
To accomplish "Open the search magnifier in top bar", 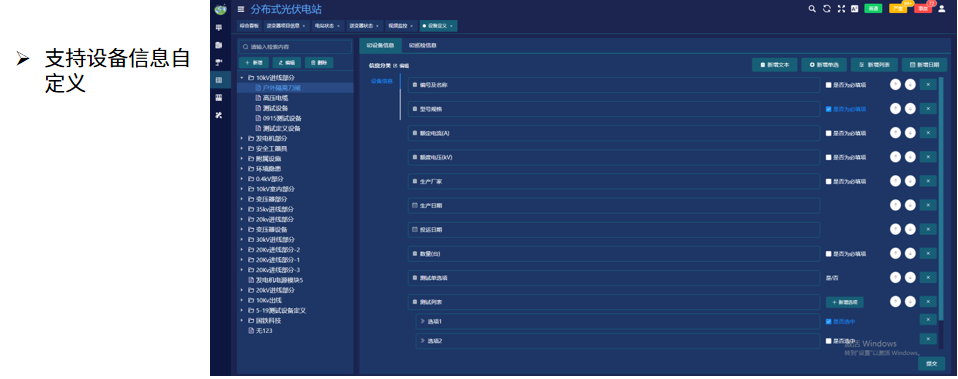I will (x=812, y=9).
